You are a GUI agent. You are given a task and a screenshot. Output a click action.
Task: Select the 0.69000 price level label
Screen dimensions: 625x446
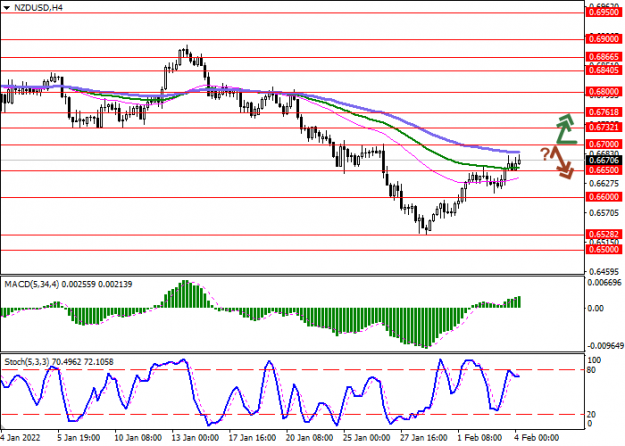pyautogui.click(x=604, y=39)
